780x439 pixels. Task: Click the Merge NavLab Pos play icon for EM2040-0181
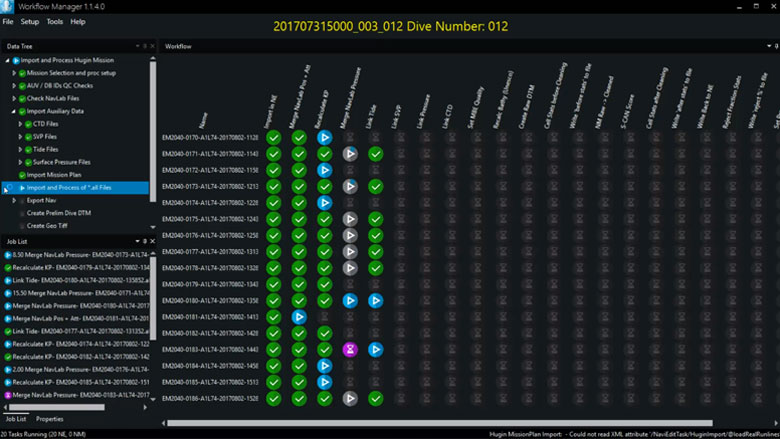299,317
